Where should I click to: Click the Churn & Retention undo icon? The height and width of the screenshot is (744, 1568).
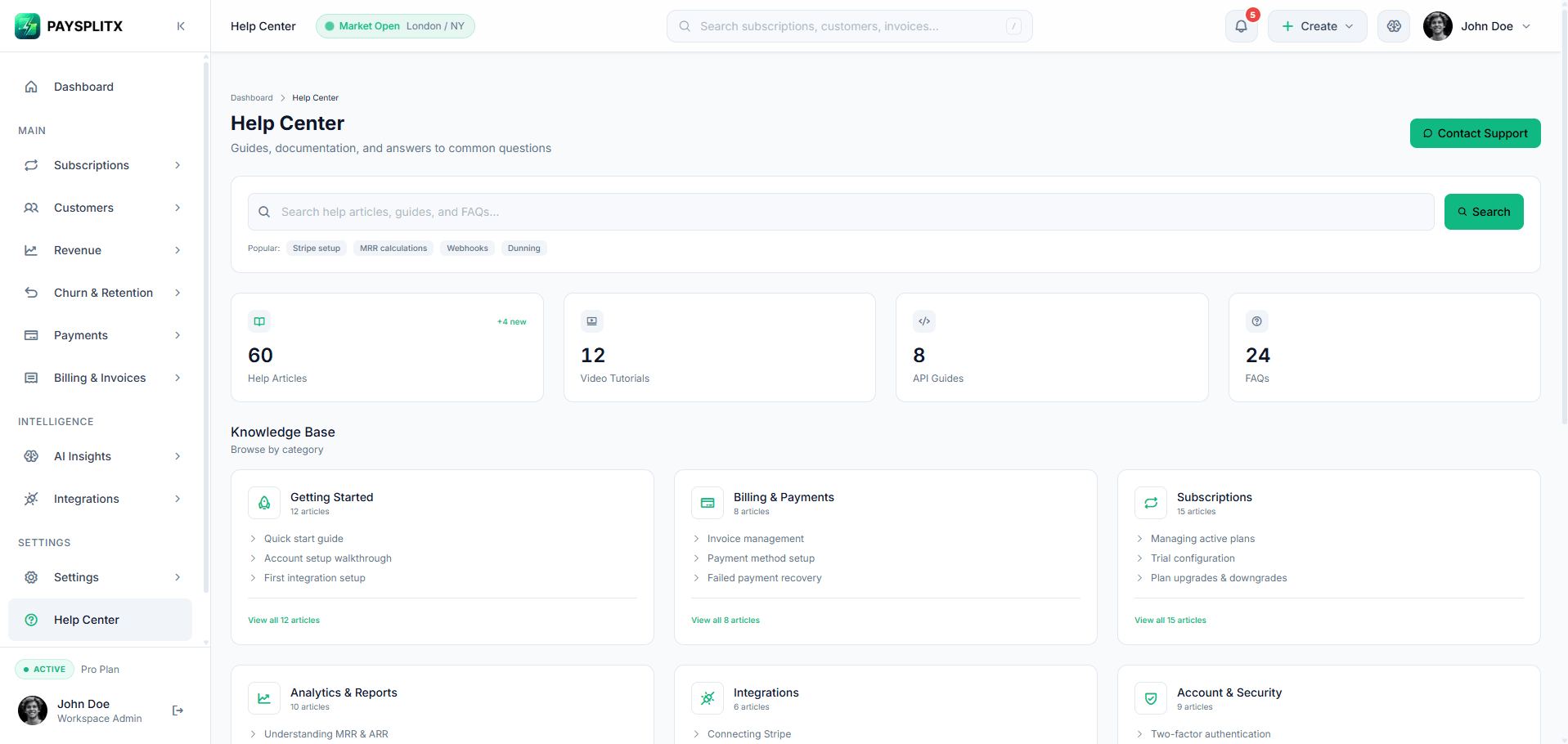pyautogui.click(x=31, y=293)
